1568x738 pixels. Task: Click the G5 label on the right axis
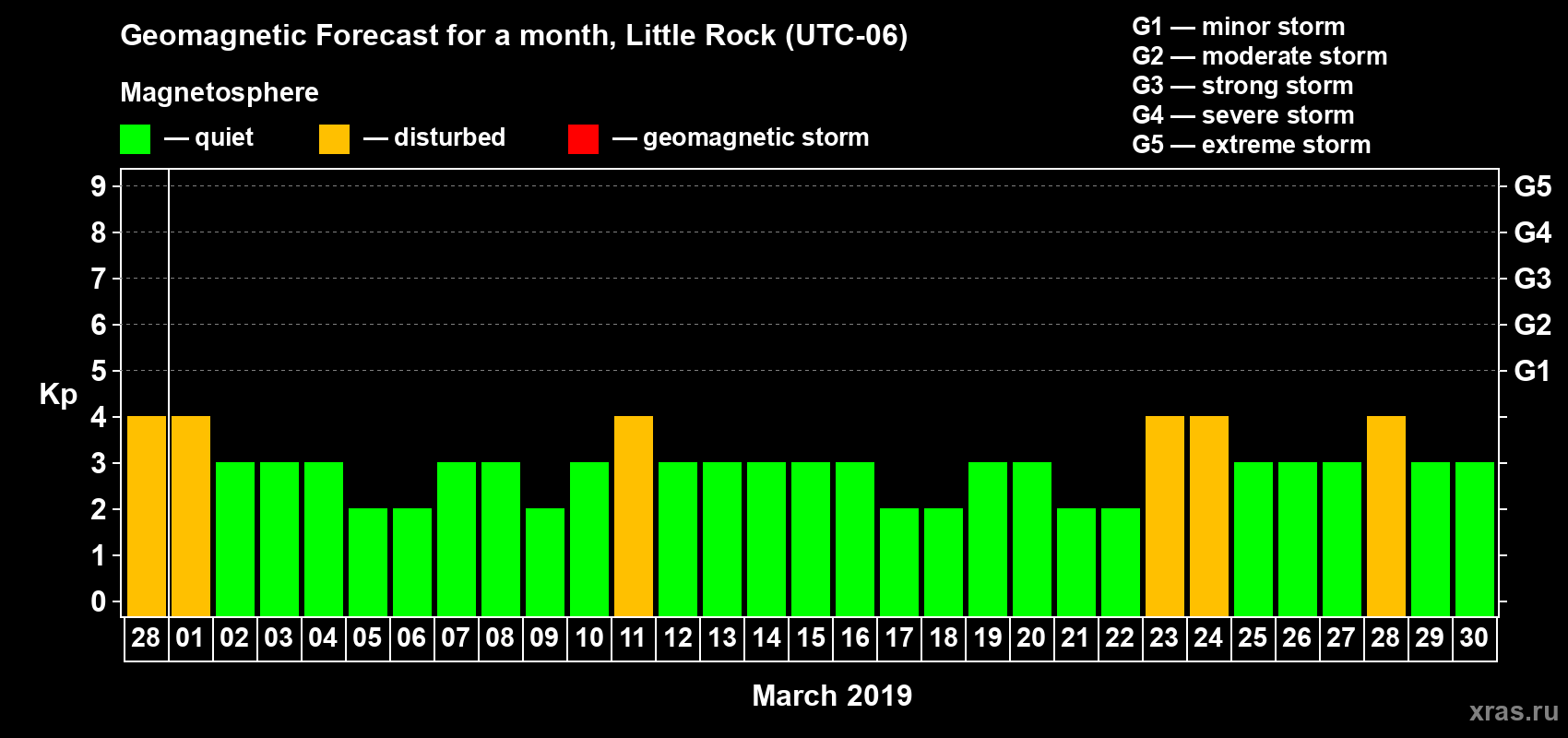[1533, 186]
